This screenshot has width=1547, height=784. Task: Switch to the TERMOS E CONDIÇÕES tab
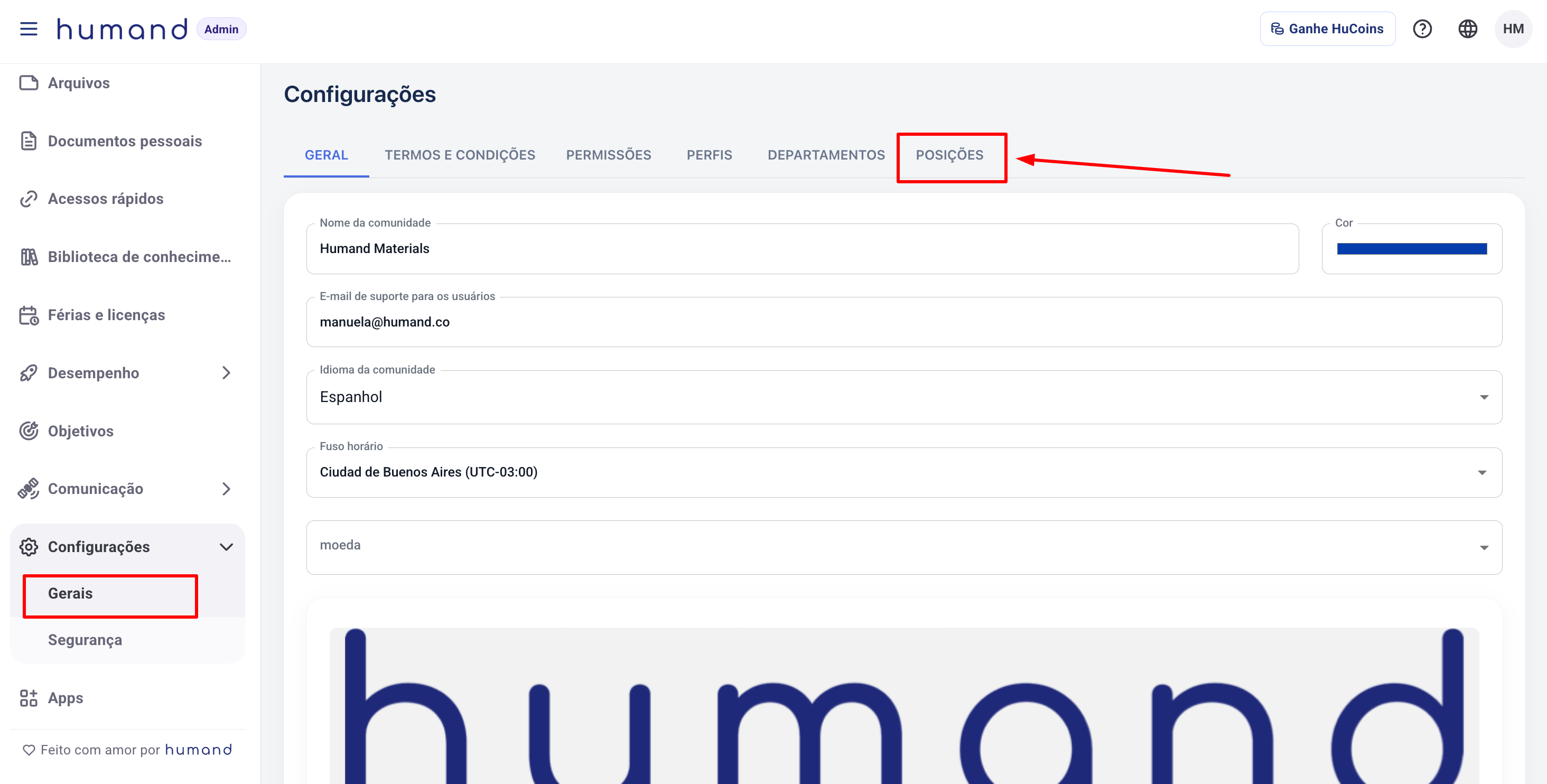point(460,155)
